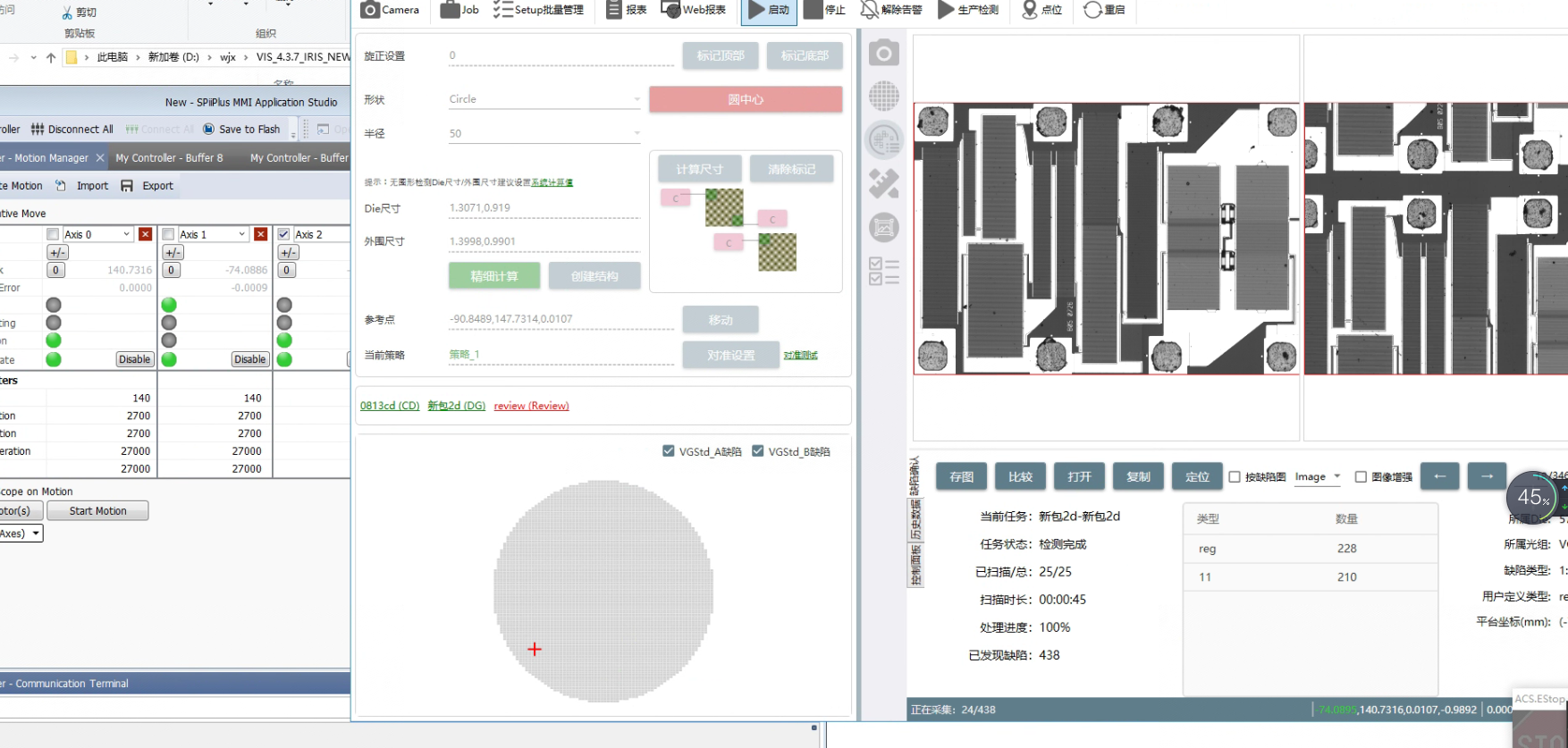1568x748 pixels.
Task: Click the 解除告警 clear alarm bell
Action: pyautogui.click(x=890, y=10)
